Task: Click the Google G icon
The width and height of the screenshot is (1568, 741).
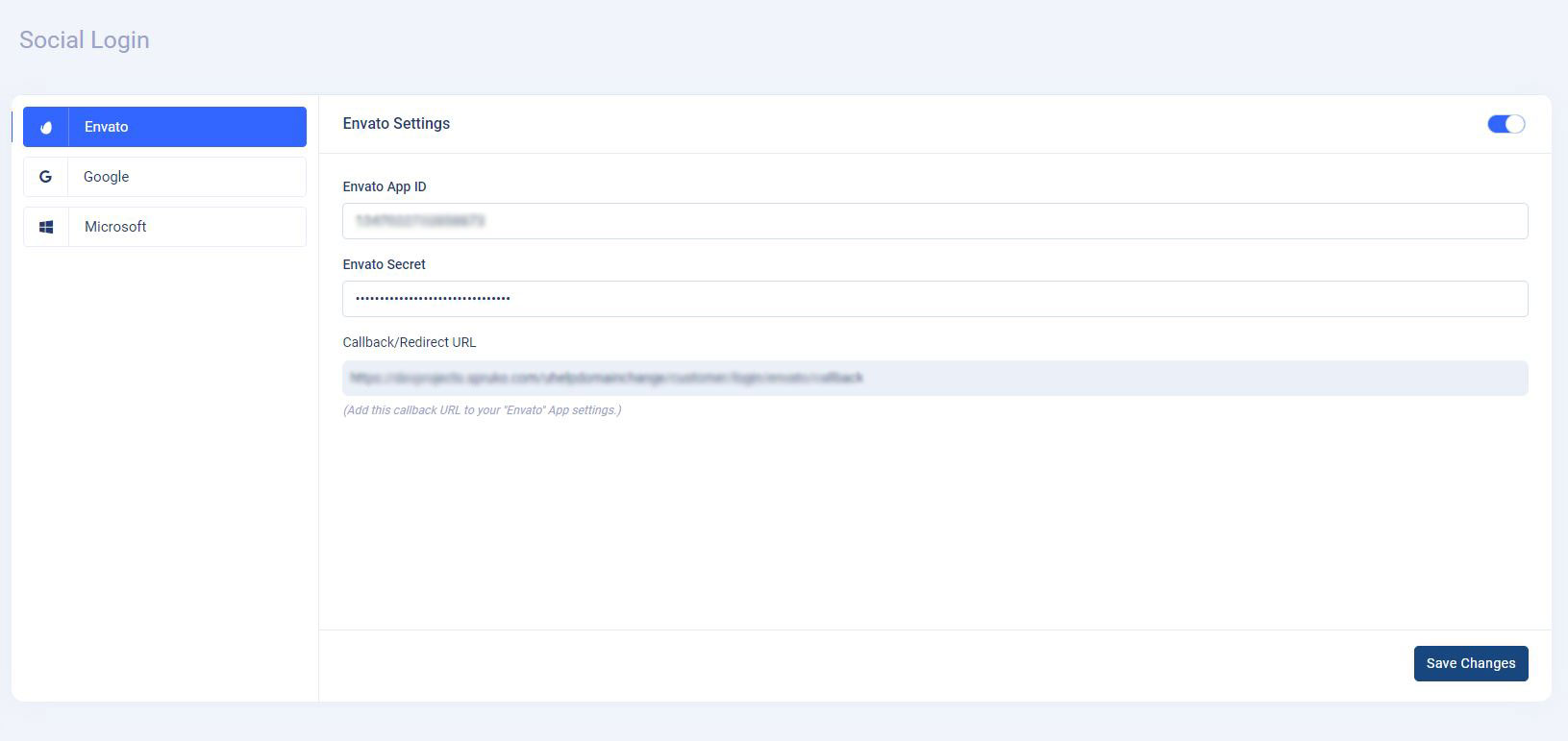Action: (x=45, y=177)
